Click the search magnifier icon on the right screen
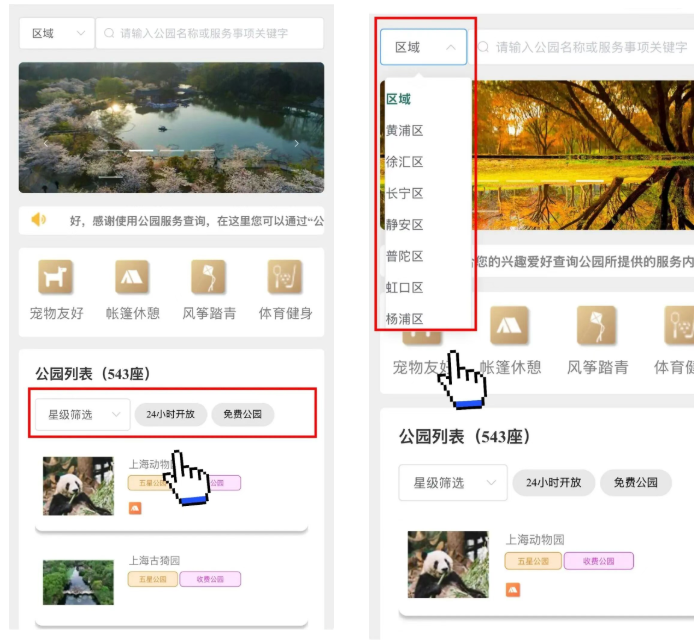This screenshot has height=641, width=699. [483, 47]
